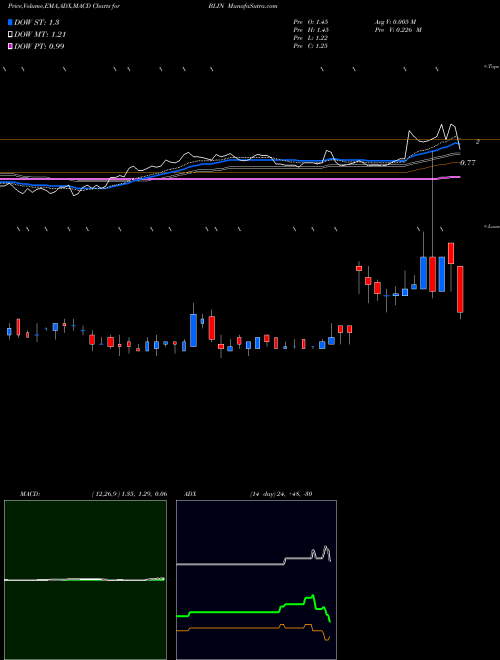
Task: Click the 'Pre O: 1.45' open value
Action: (x=311, y=22)
